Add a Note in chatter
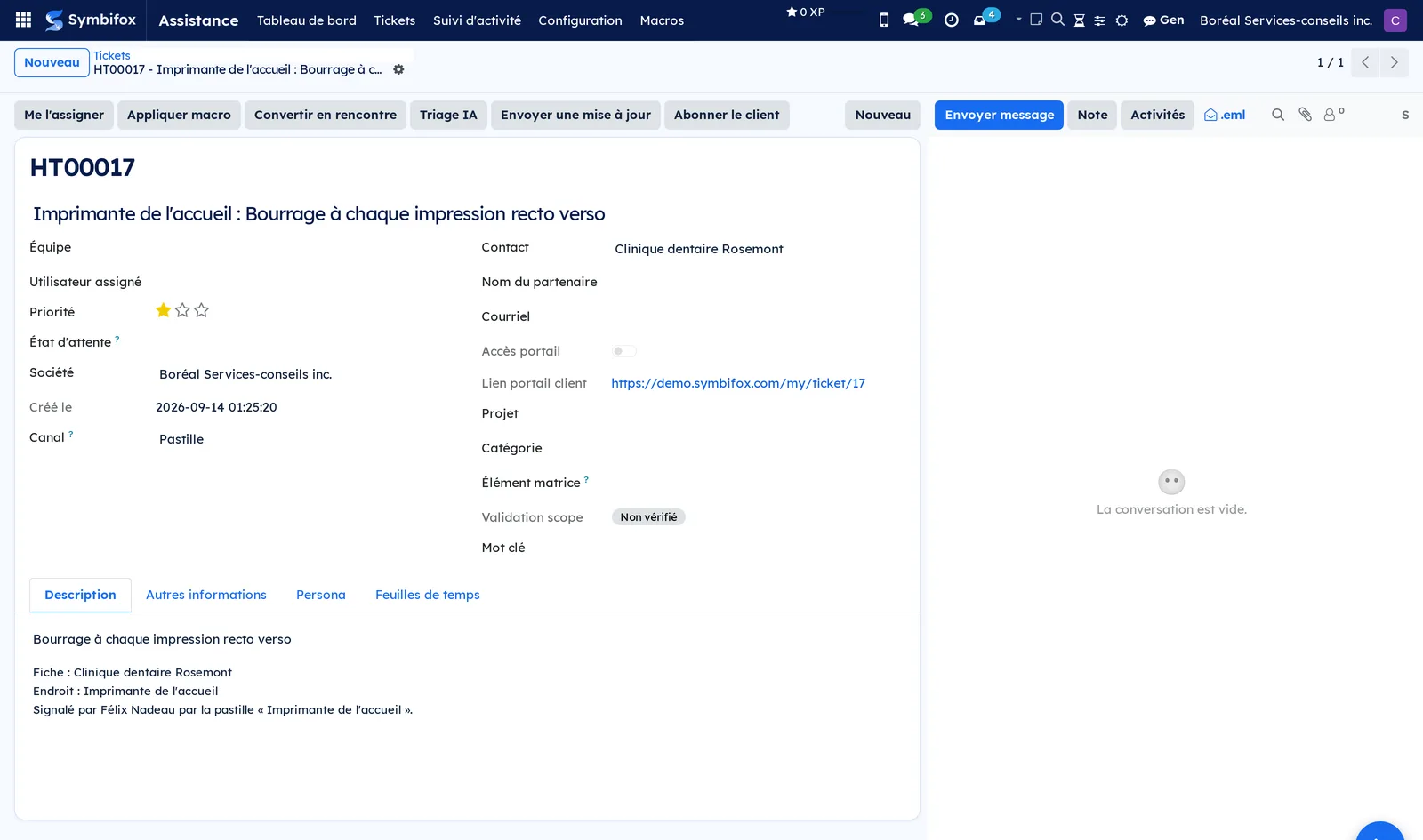Screen dimensions: 1423x840 tap(1092, 115)
